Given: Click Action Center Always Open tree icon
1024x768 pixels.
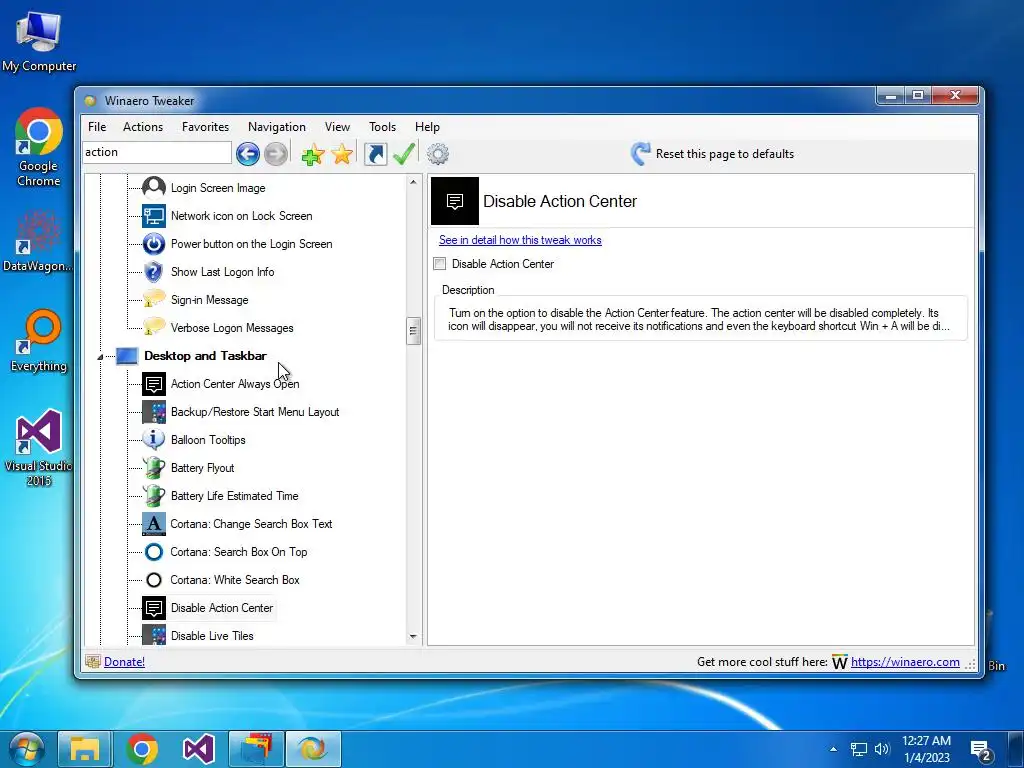Looking at the screenshot, I should coord(154,384).
